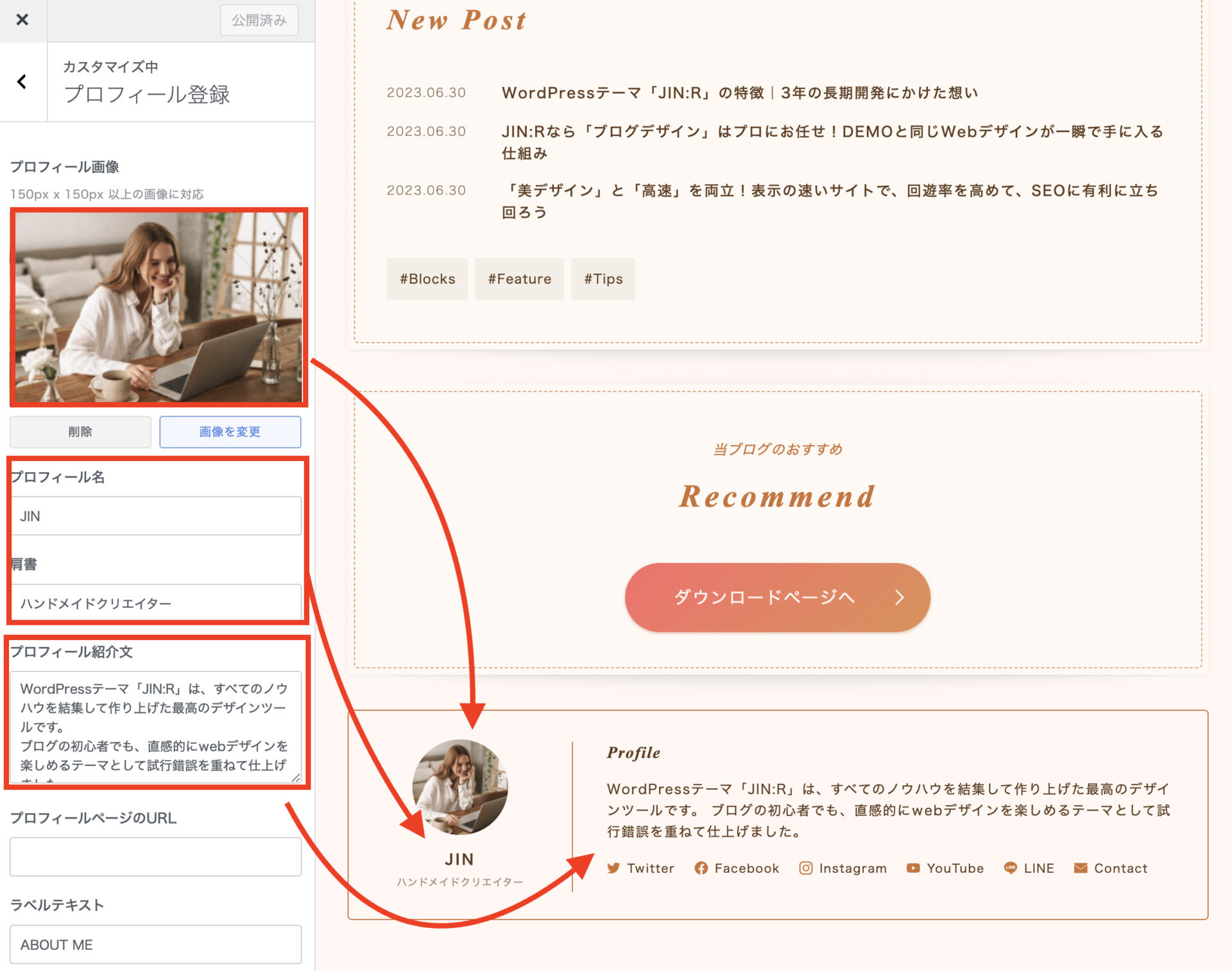
Task: Close the customizer with the X icon
Action: [22, 20]
